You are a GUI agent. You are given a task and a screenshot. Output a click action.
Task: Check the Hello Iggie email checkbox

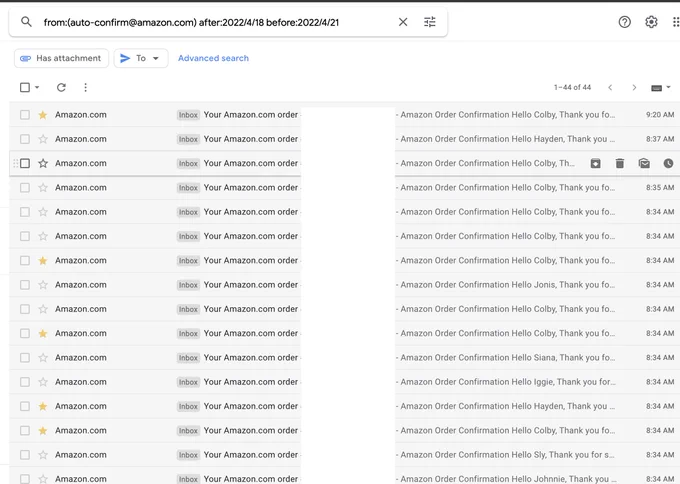(25, 382)
